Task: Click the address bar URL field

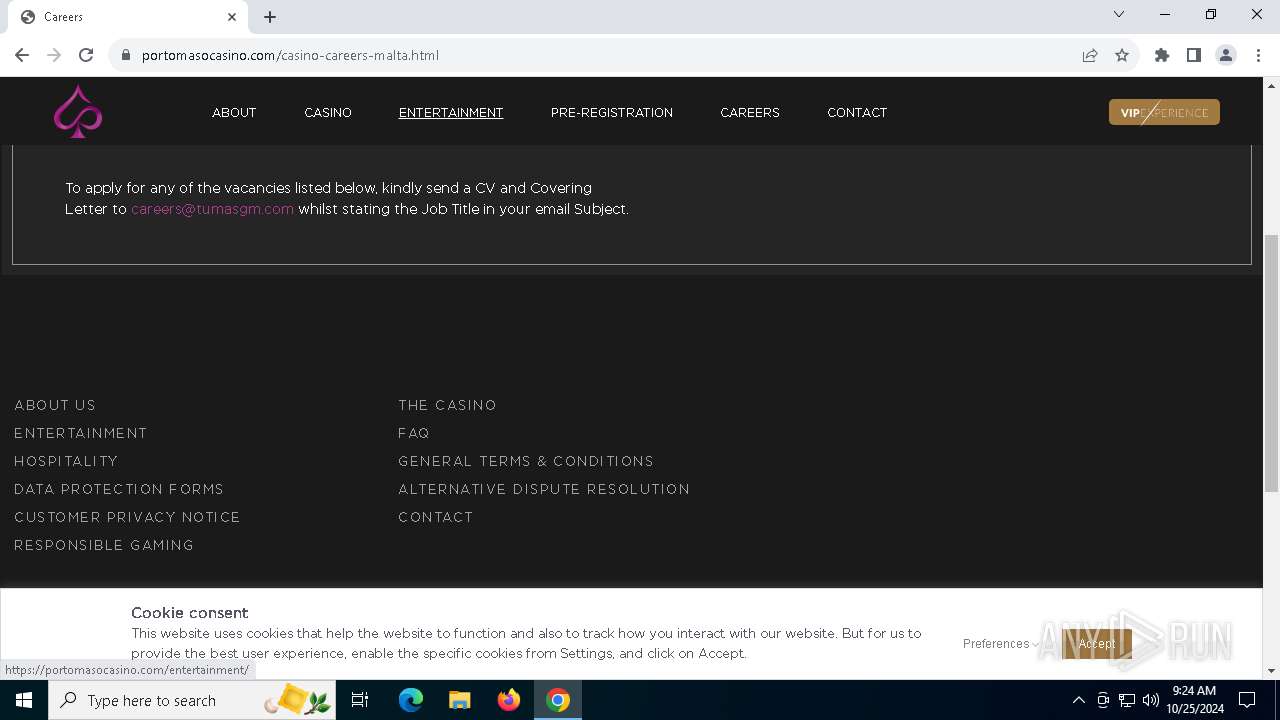Action: (x=600, y=55)
